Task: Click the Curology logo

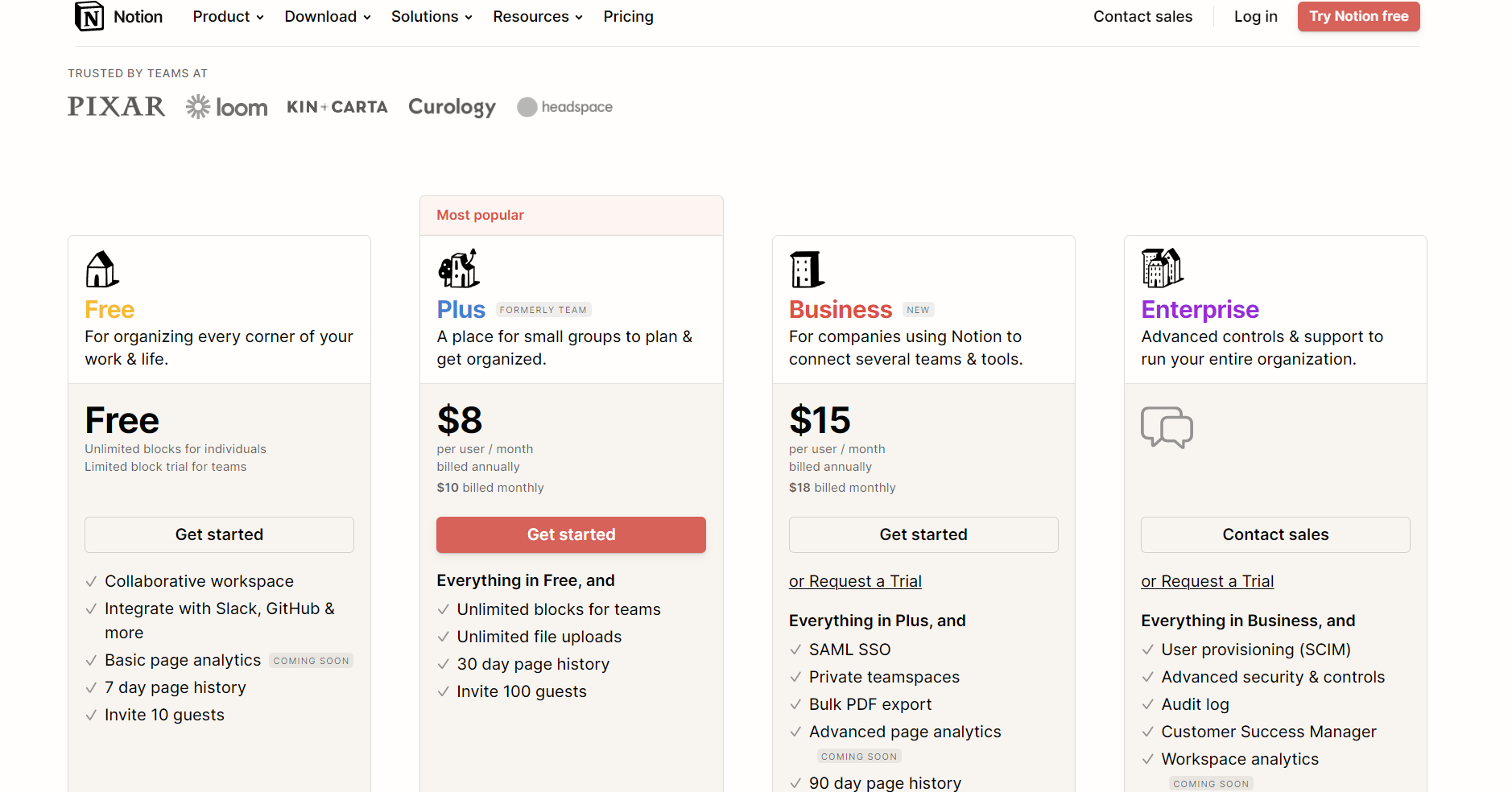Action: click(452, 107)
